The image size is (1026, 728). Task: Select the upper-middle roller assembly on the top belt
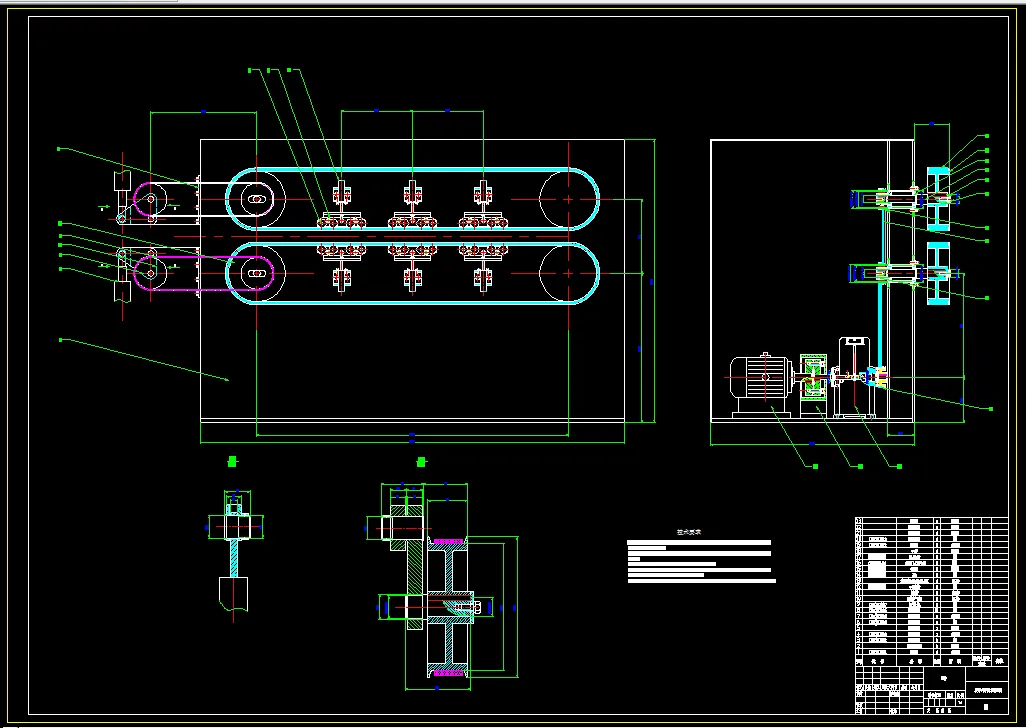412,205
